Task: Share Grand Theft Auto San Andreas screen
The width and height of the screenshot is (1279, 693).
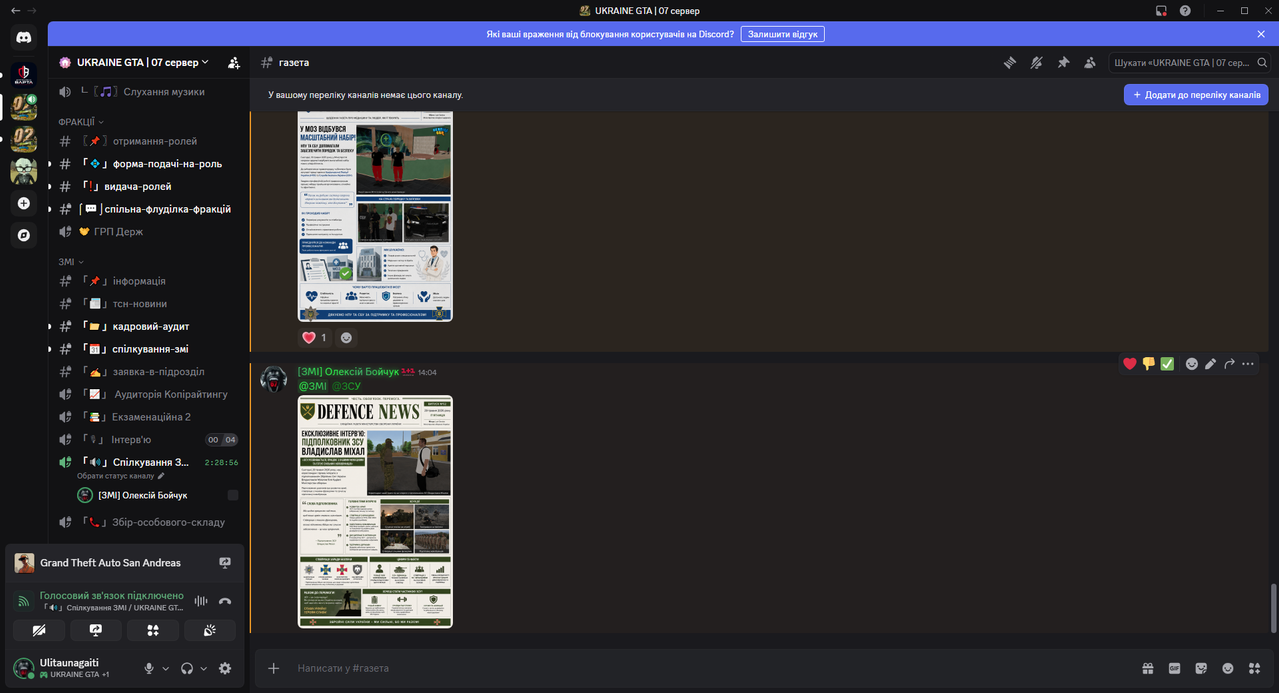Action: pos(225,563)
